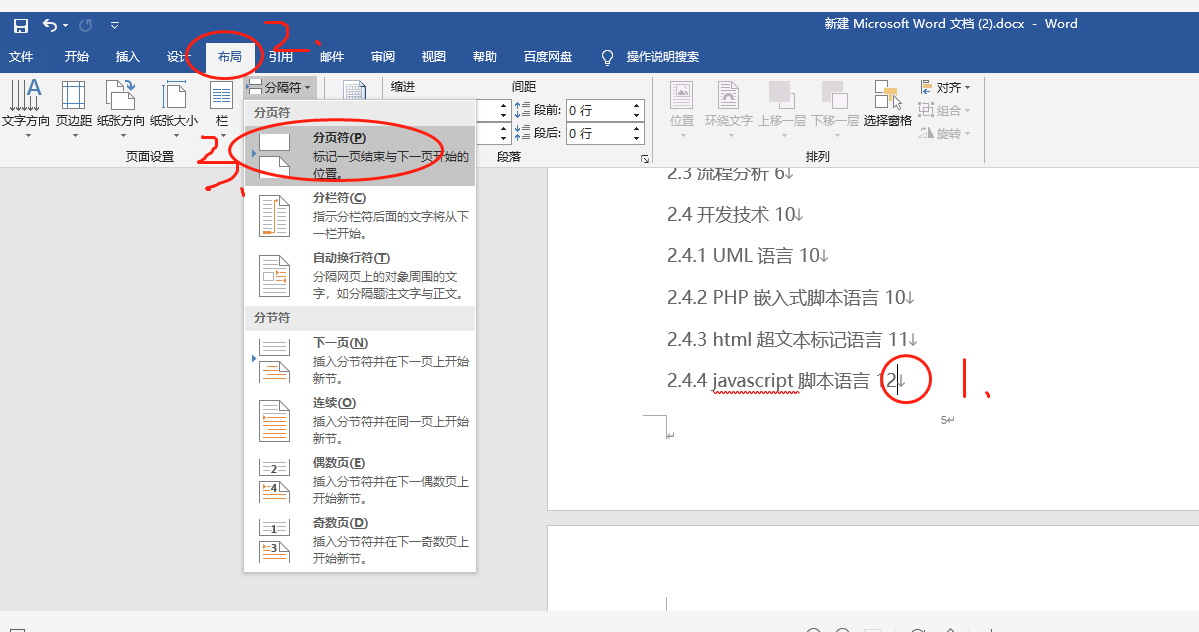
Task: Click the 段后 spacing value field
Action: [x=598, y=134]
